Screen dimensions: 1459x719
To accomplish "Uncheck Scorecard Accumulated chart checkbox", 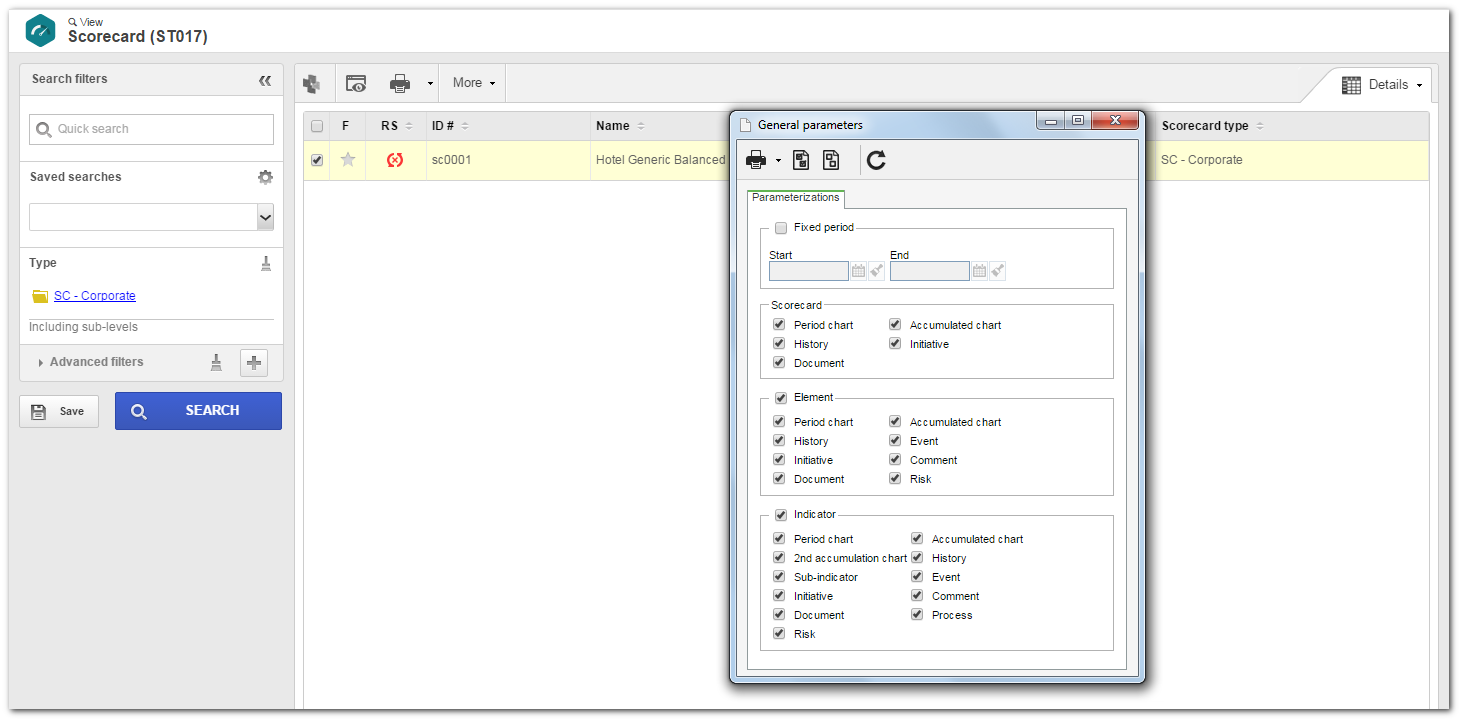I will point(895,325).
